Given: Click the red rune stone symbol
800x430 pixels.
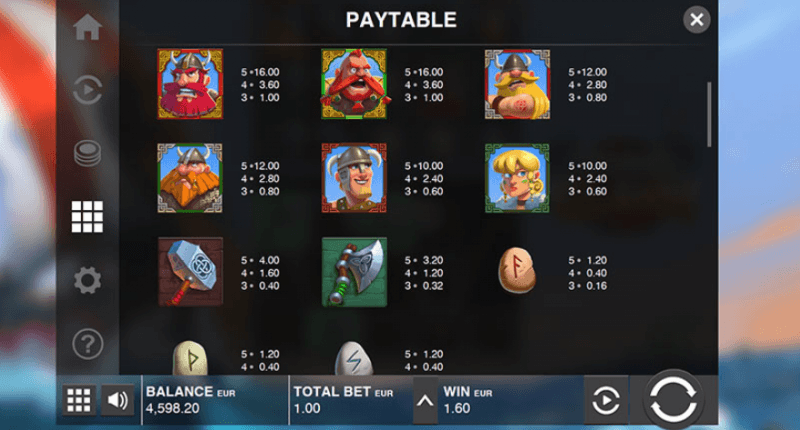Looking at the screenshot, I should click(x=517, y=270).
